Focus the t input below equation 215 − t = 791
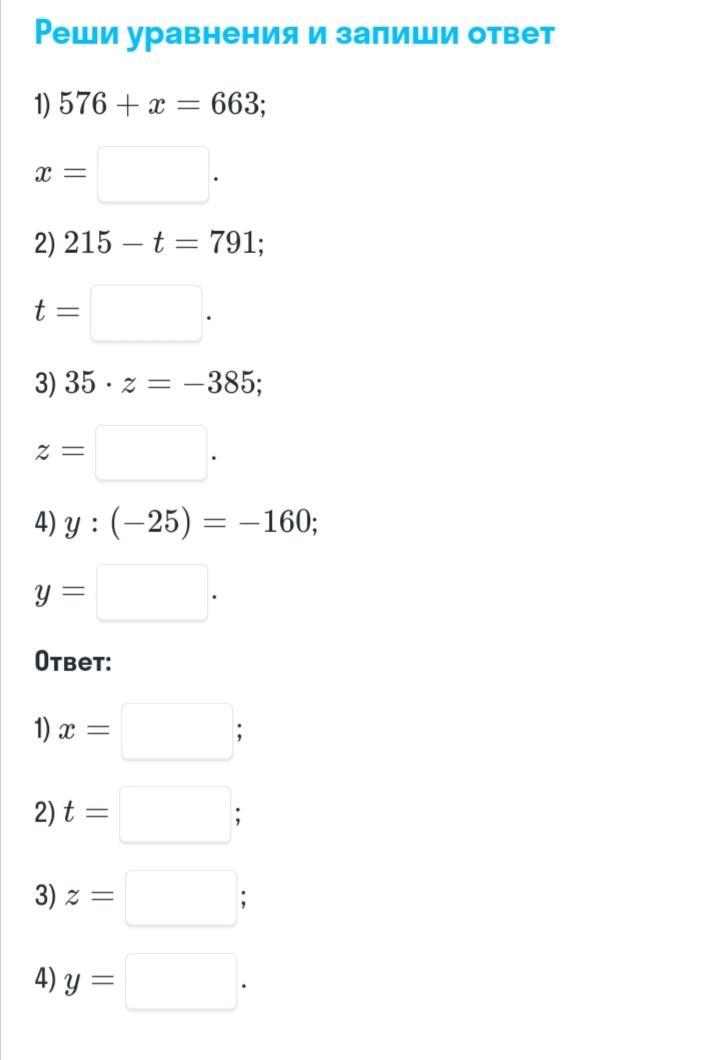The width and height of the screenshot is (712, 1060). (x=146, y=313)
